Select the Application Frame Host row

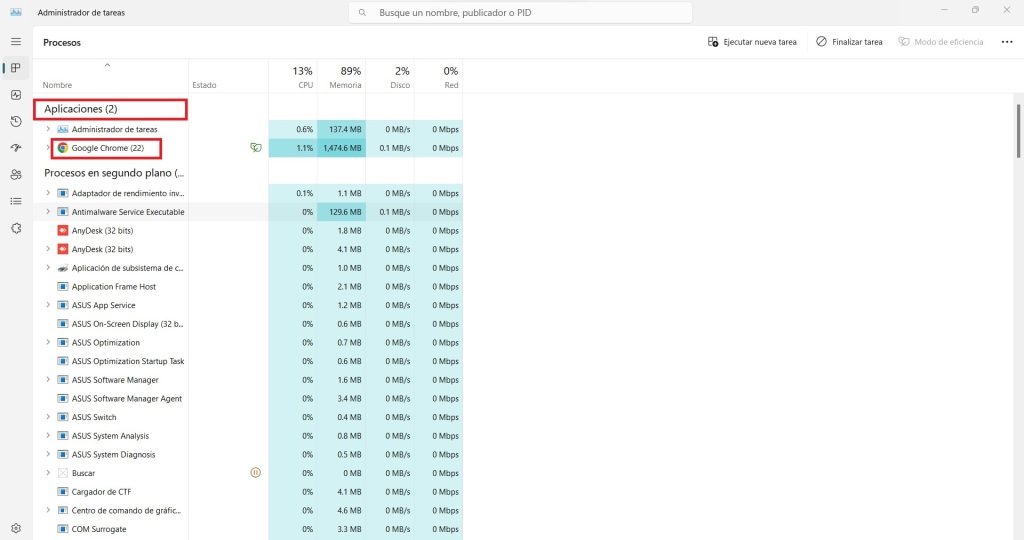coord(248,287)
